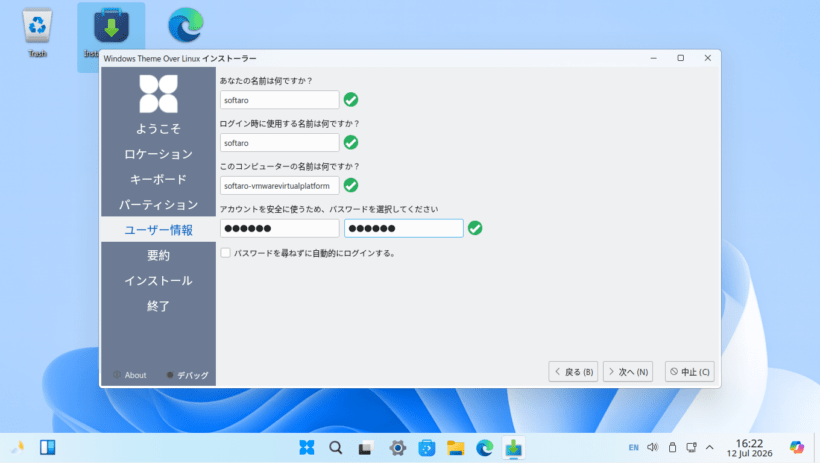Go to the ようこそ step
Screen dimensions: 820x463
158,129
